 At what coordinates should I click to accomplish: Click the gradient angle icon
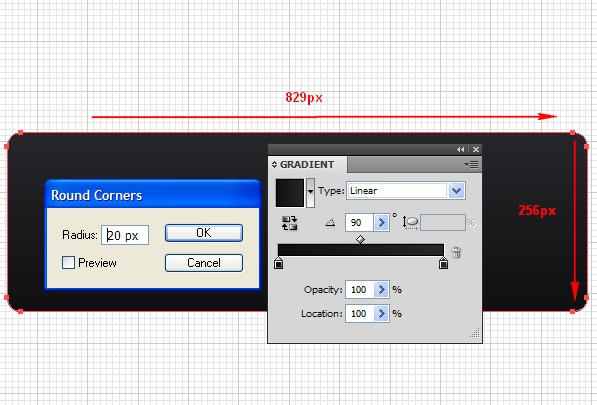(x=330, y=222)
